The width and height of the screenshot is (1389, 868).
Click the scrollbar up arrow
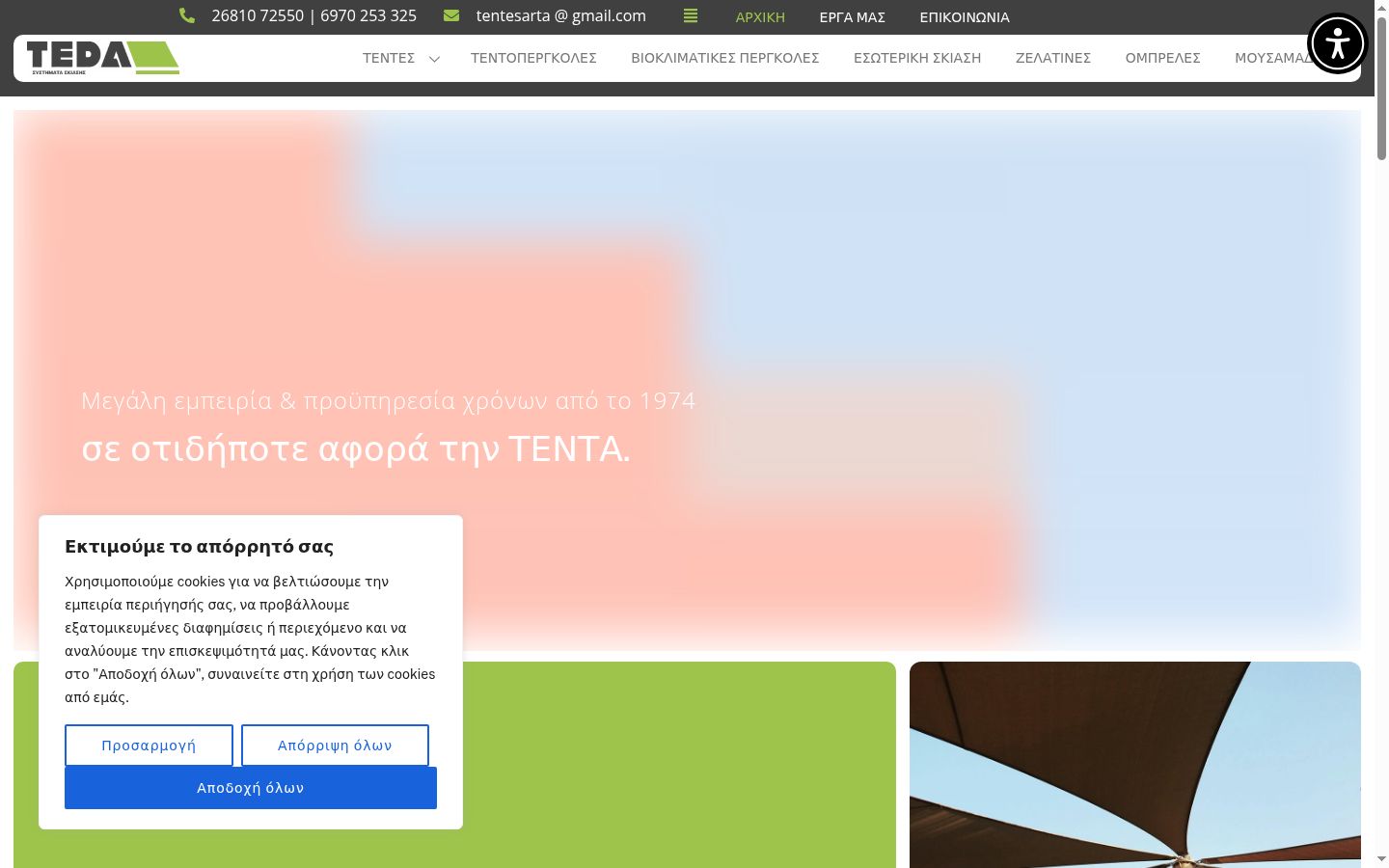[1381, 7]
